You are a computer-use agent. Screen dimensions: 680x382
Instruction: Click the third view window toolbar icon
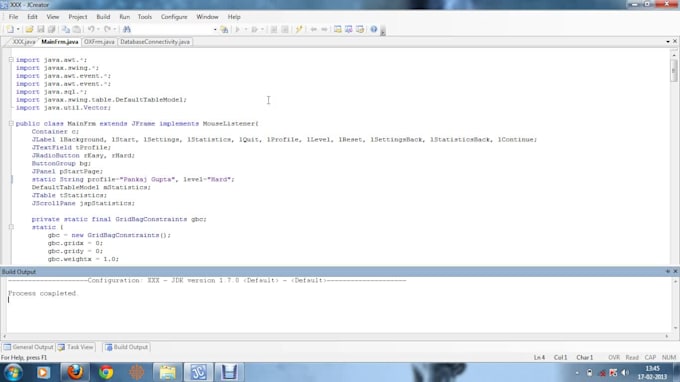(360, 29)
